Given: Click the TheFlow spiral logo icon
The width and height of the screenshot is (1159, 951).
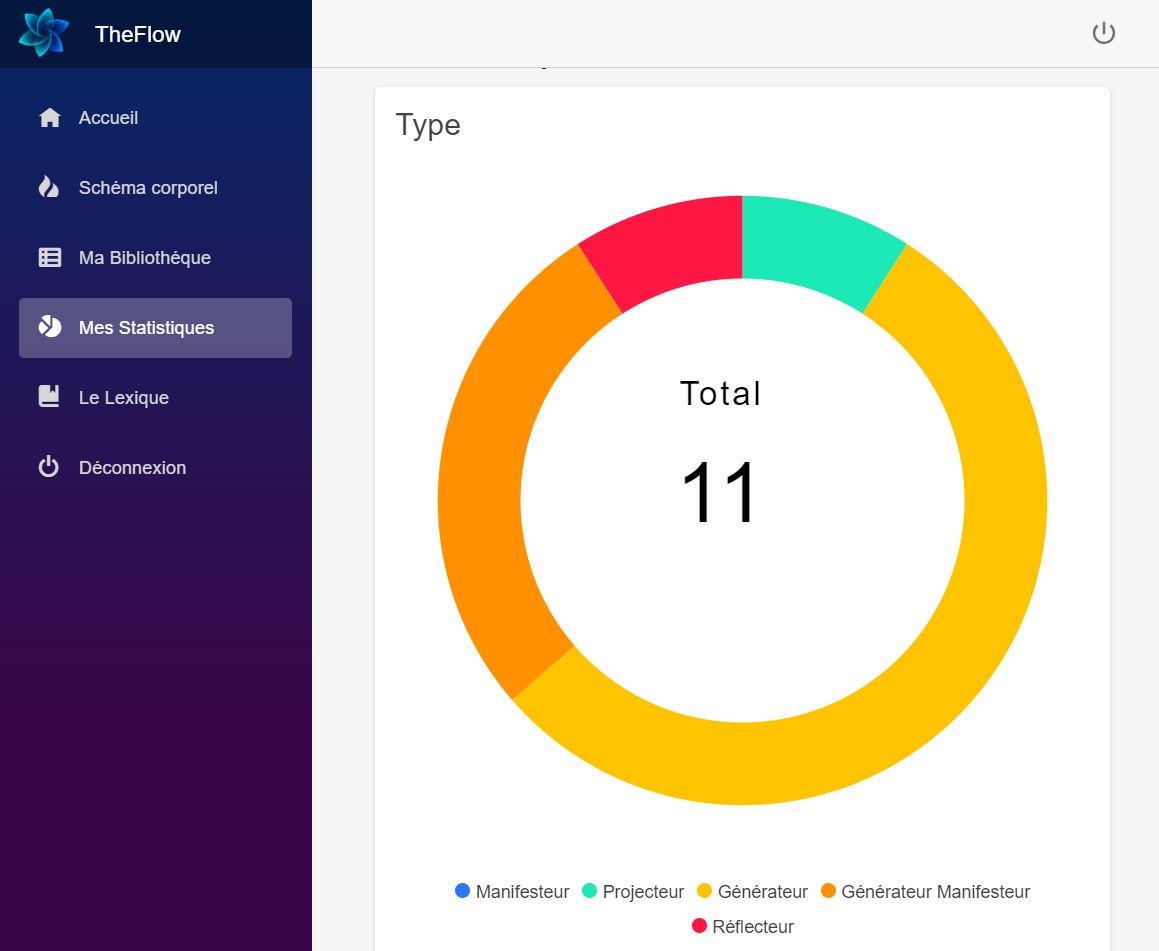Looking at the screenshot, I should point(43,33).
